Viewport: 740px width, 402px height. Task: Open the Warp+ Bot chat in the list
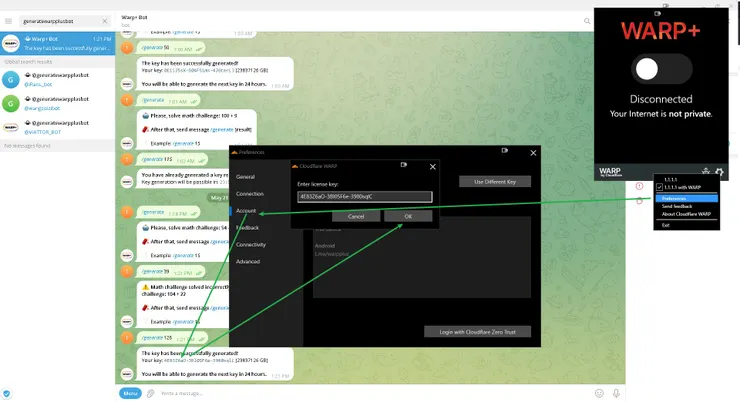pyautogui.click(x=57, y=43)
